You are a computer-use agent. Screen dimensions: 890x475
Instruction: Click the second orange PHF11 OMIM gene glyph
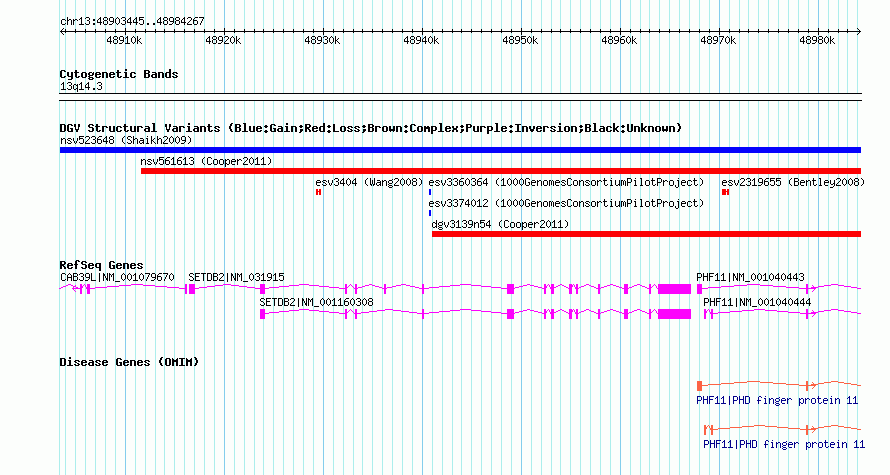(x=782, y=430)
